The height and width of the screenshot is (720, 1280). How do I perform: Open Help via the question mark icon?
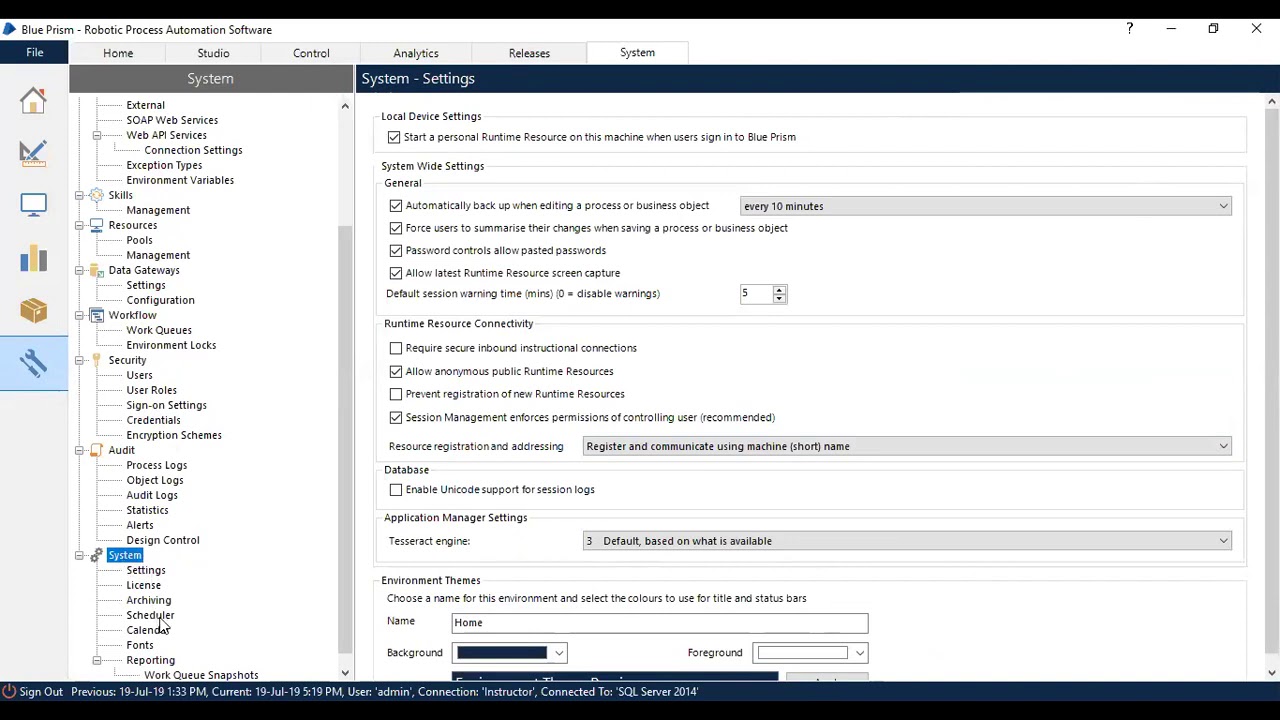[x=1129, y=29]
